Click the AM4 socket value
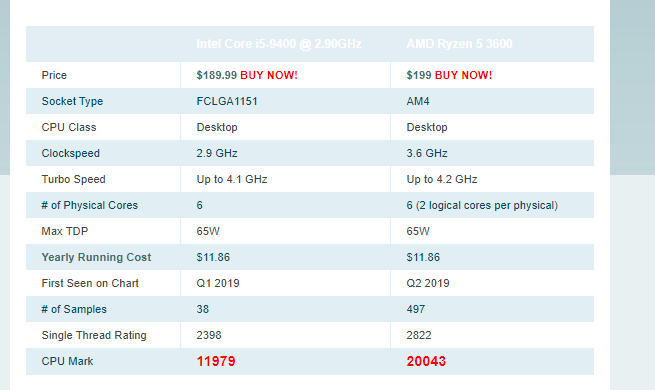The height and width of the screenshot is (390, 655). 418,101
